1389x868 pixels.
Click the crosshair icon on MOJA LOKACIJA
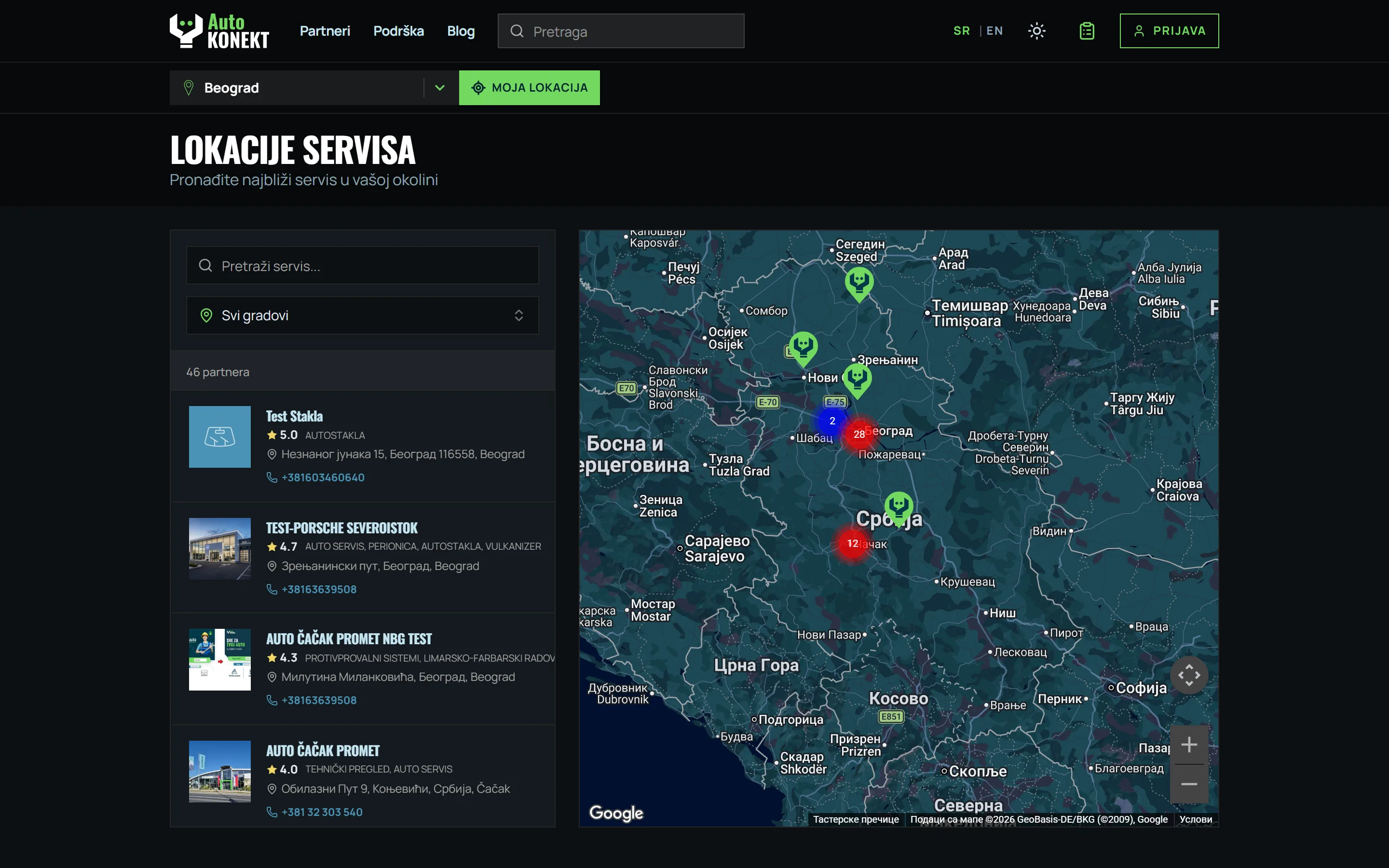[x=478, y=88]
